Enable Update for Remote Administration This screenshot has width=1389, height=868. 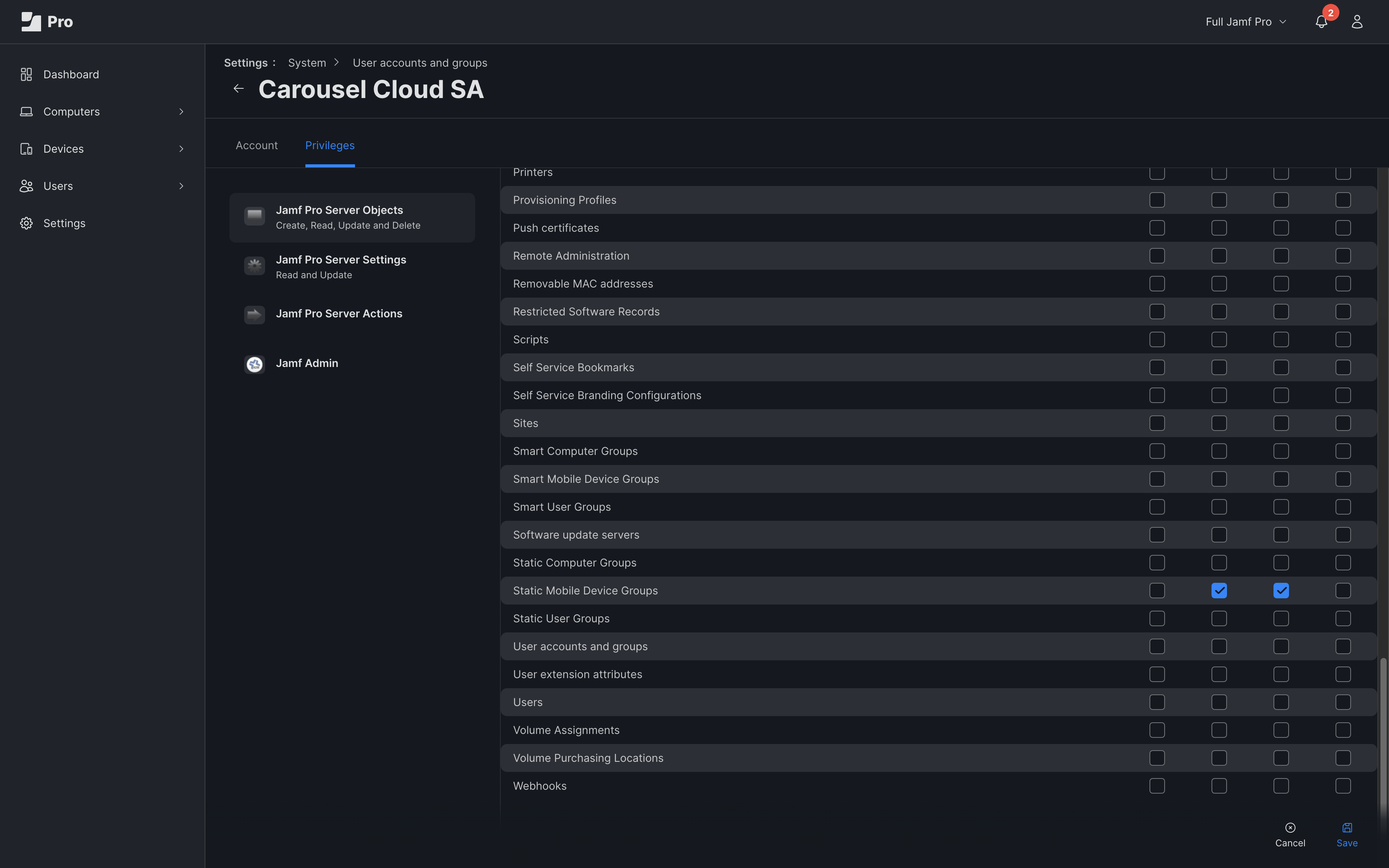[x=1281, y=256]
